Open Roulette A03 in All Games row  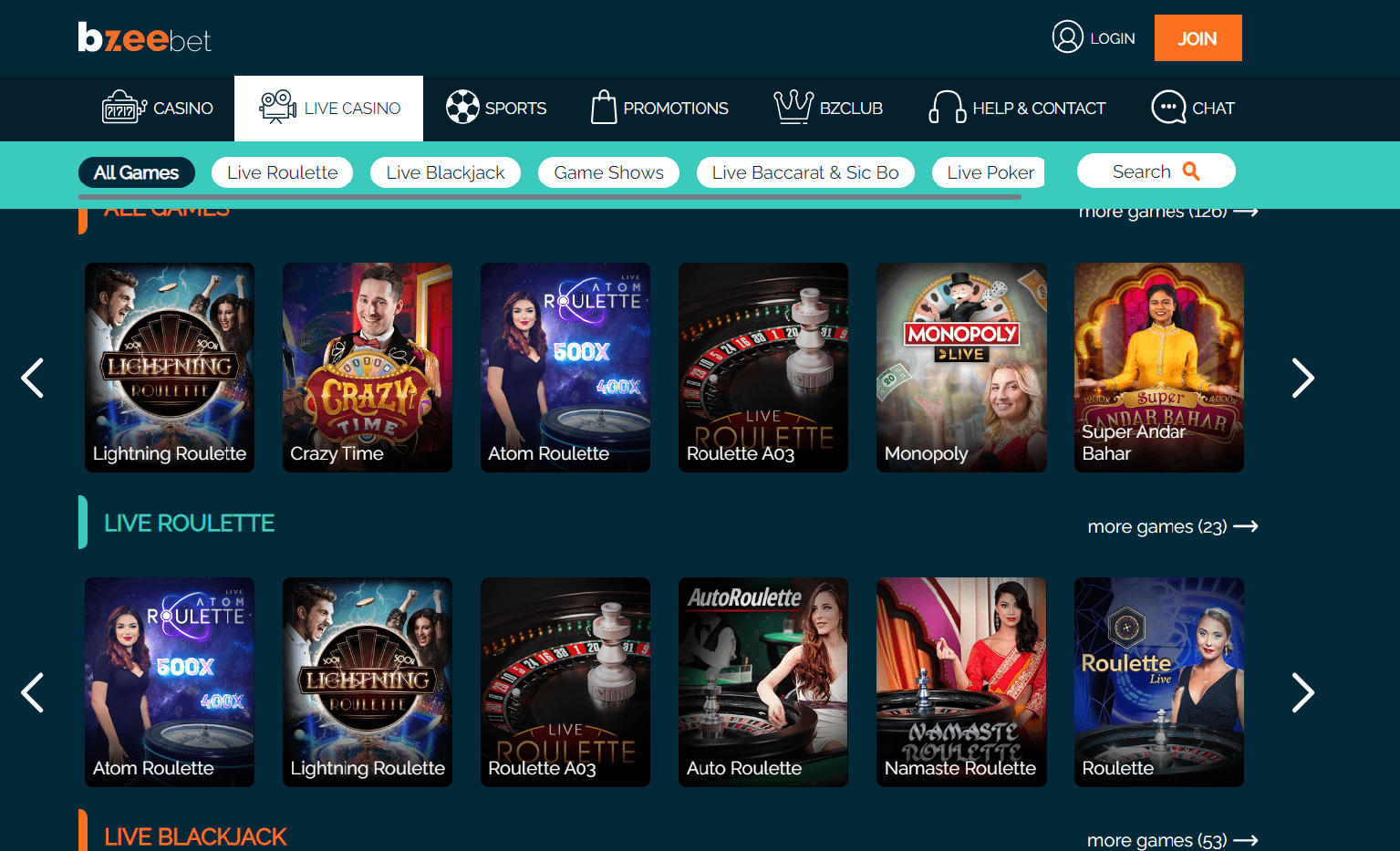tap(763, 368)
